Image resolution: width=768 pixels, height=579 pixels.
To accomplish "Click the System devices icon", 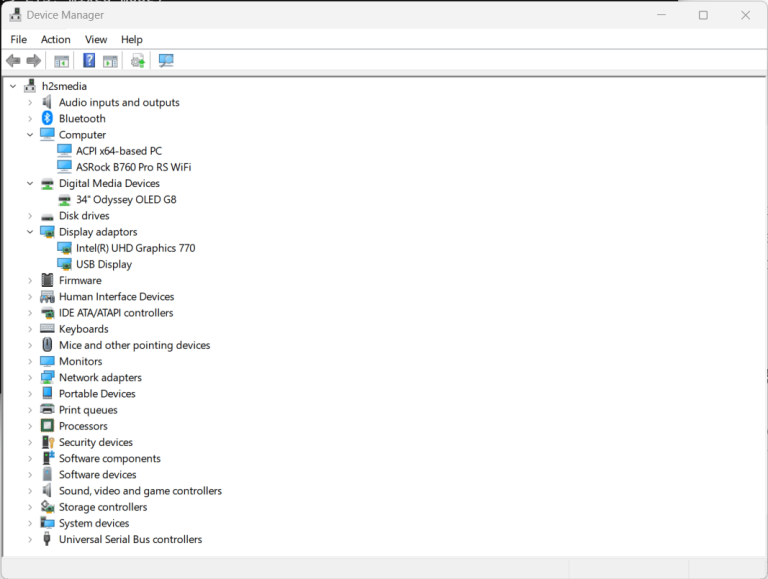I will (48, 523).
